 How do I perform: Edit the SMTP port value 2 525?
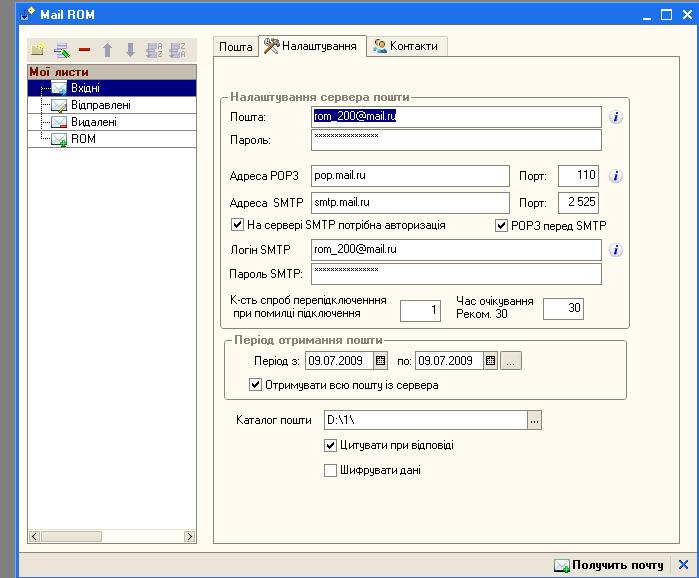coord(578,203)
